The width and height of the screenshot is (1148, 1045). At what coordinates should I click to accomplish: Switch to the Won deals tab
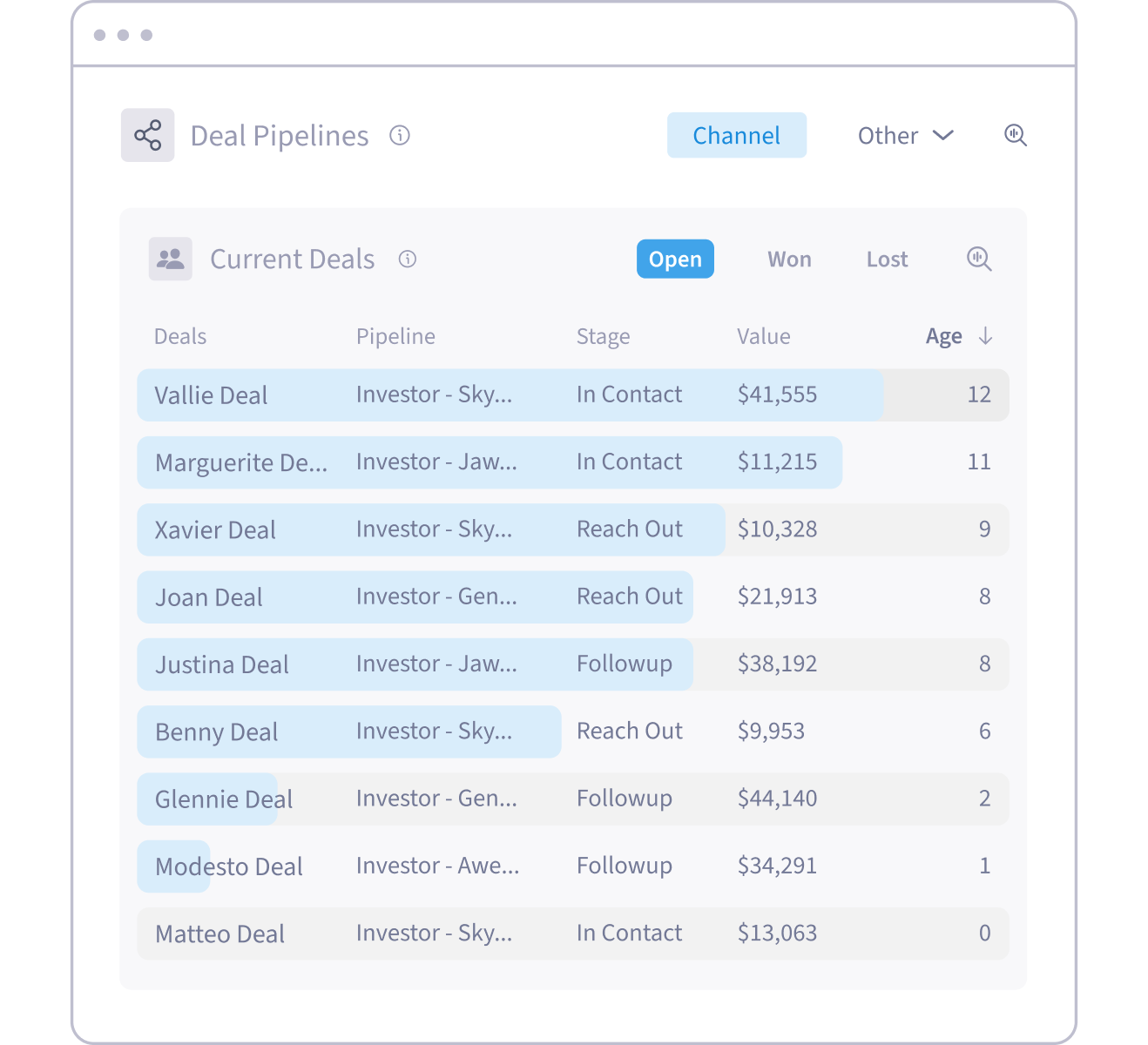tap(789, 259)
